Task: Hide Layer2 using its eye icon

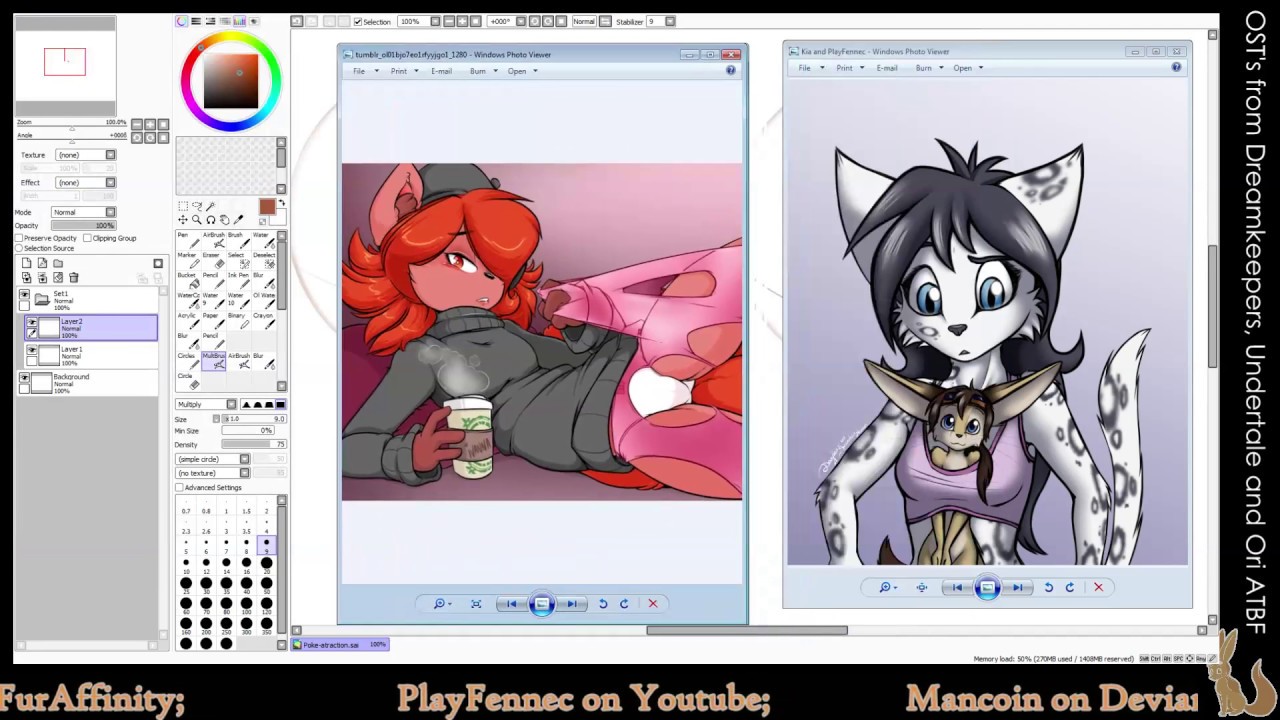Action: coord(32,322)
